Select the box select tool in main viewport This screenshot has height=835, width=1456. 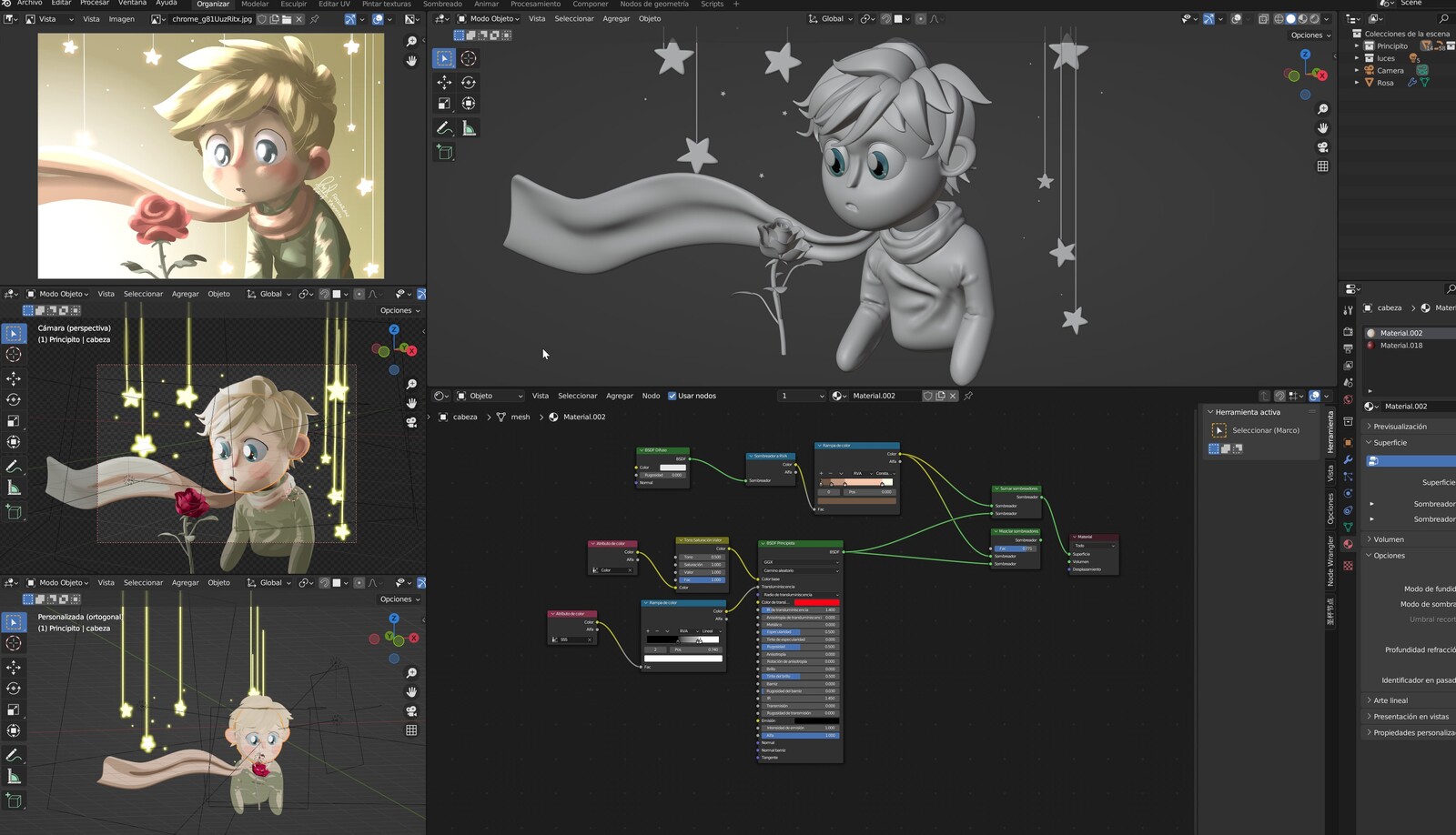click(444, 58)
